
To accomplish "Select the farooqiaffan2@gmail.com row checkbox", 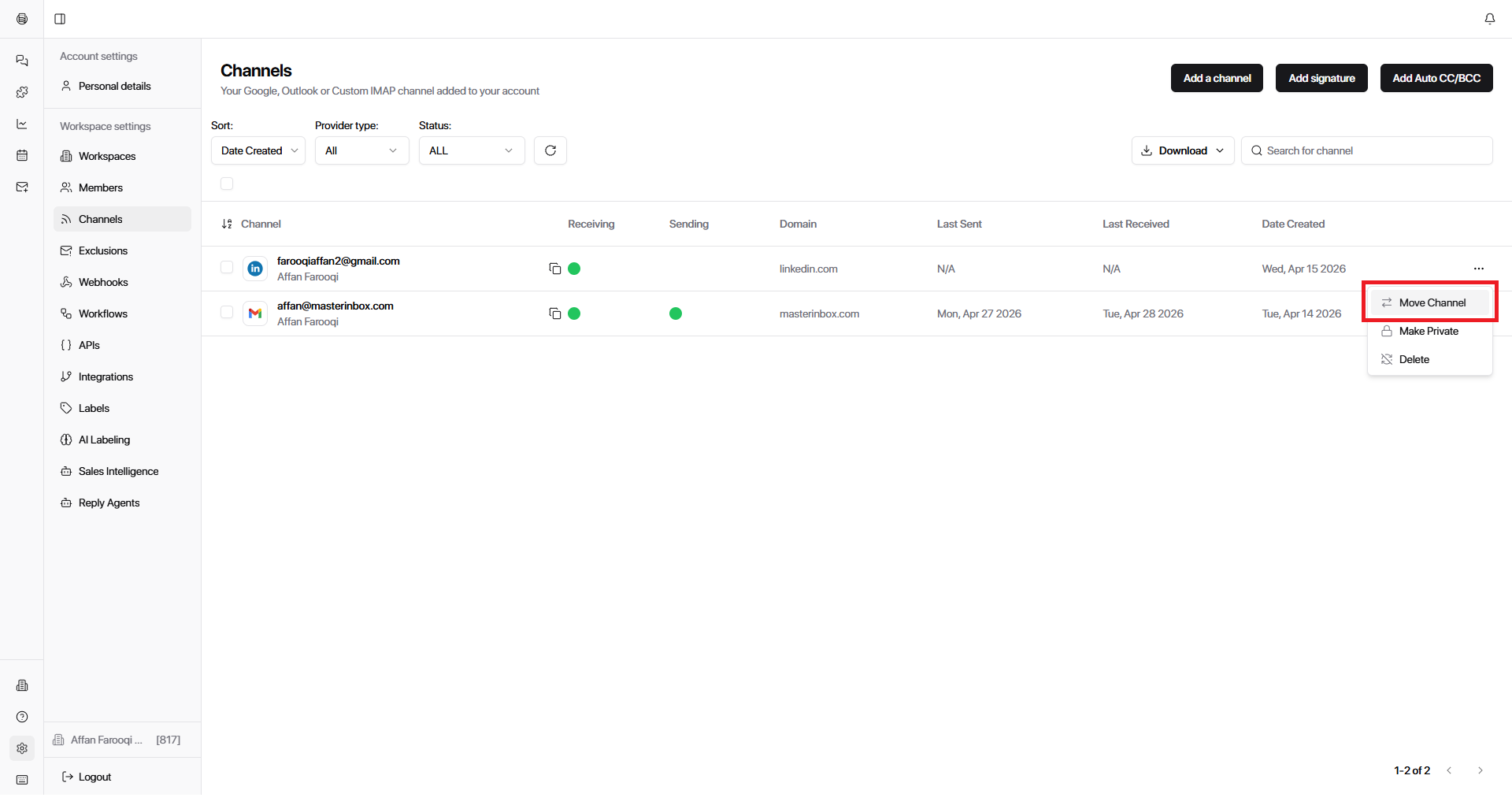I will tap(227, 268).
